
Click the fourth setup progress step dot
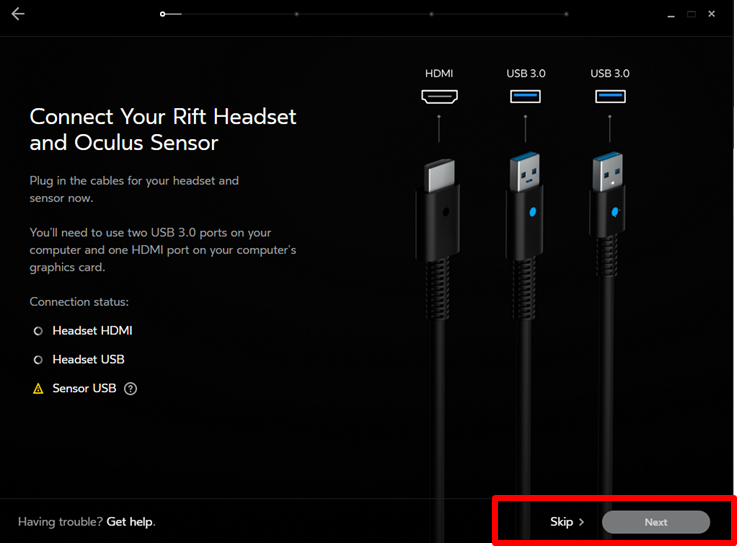coord(566,14)
